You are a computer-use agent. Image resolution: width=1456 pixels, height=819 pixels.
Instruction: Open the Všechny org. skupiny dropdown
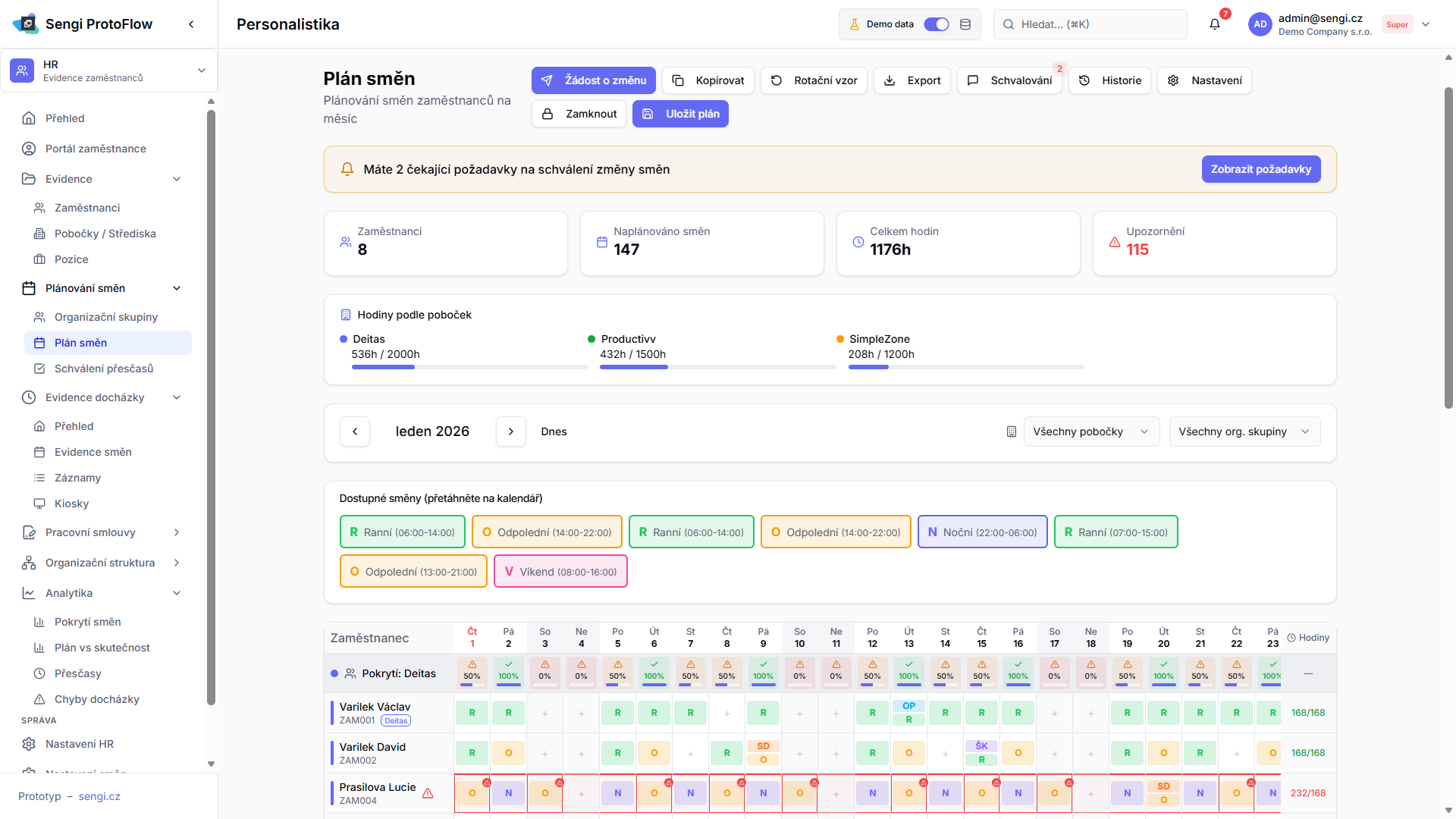pos(1244,431)
